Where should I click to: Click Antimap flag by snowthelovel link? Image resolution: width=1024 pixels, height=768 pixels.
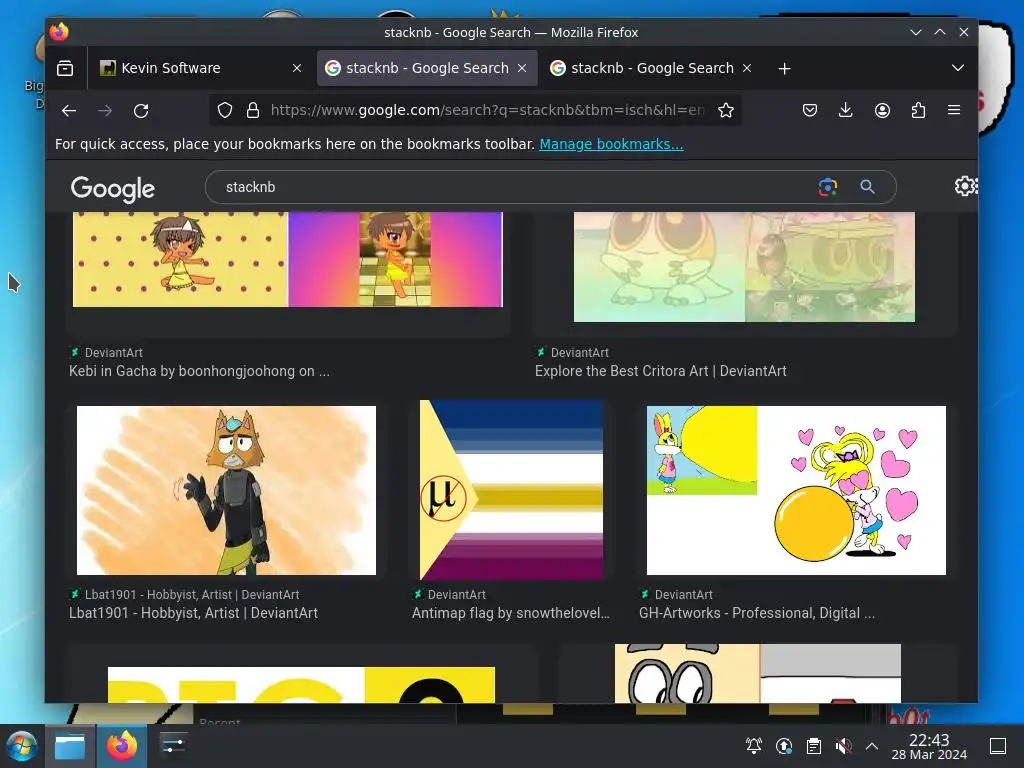coord(511,613)
